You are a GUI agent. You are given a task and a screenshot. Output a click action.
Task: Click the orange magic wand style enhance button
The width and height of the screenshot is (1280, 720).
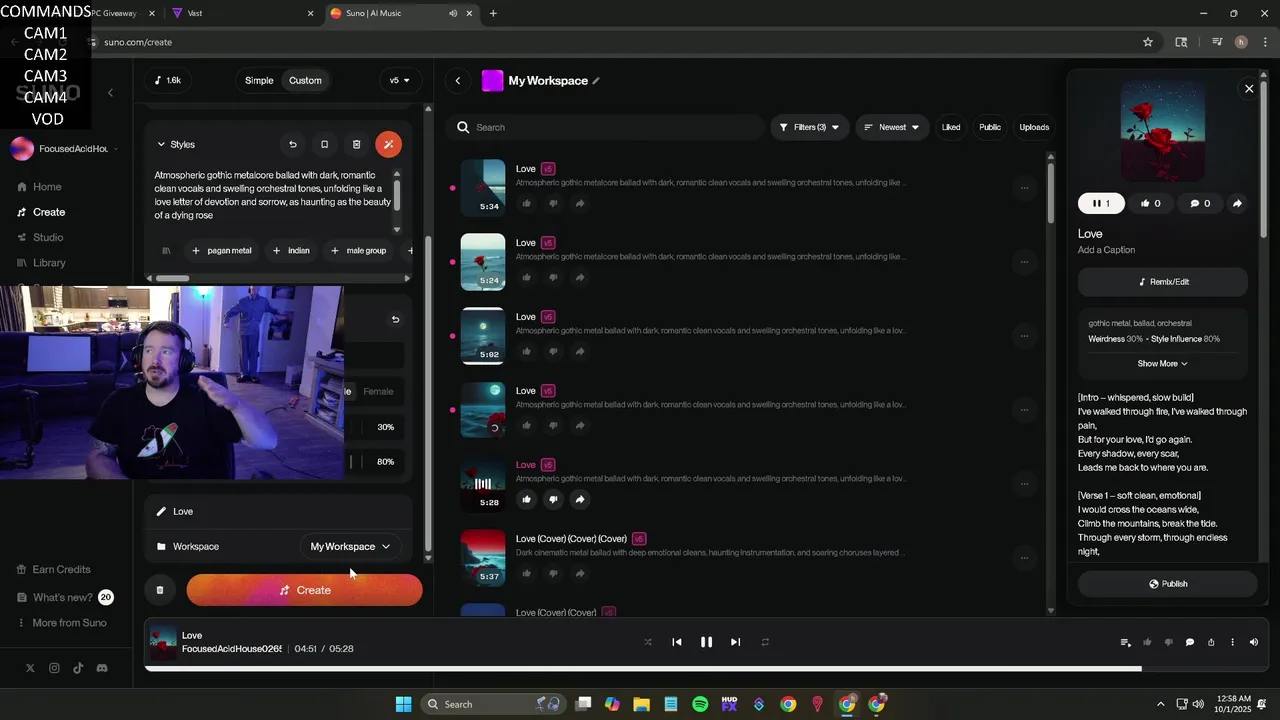click(x=388, y=144)
